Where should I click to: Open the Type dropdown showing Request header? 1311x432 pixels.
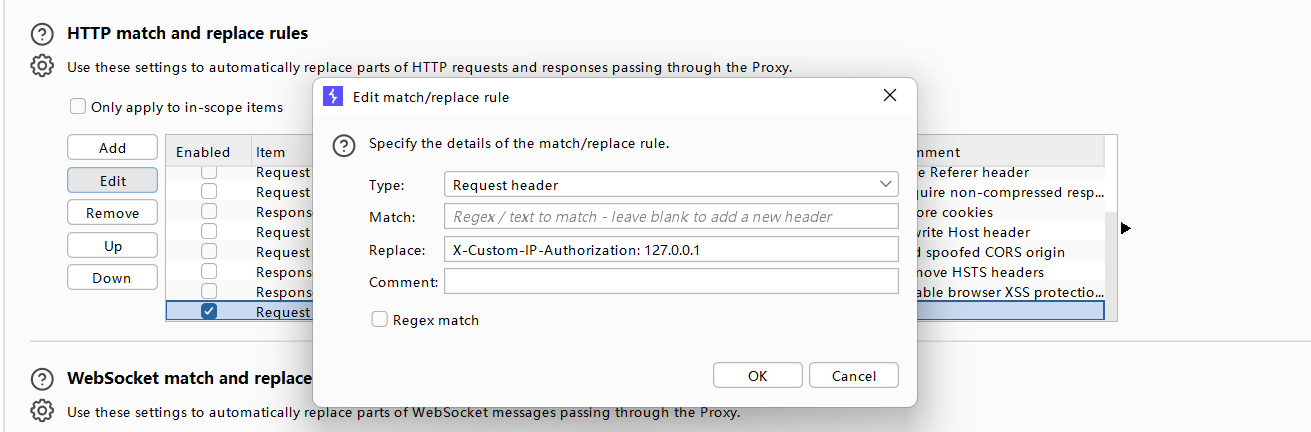click(x=670, y=185)
